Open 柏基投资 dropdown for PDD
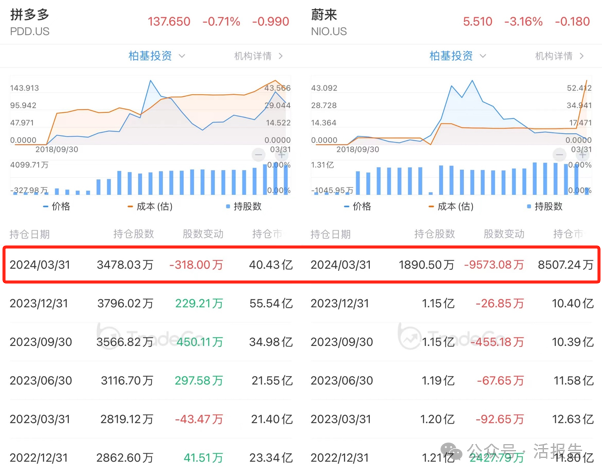 [156, 56]
